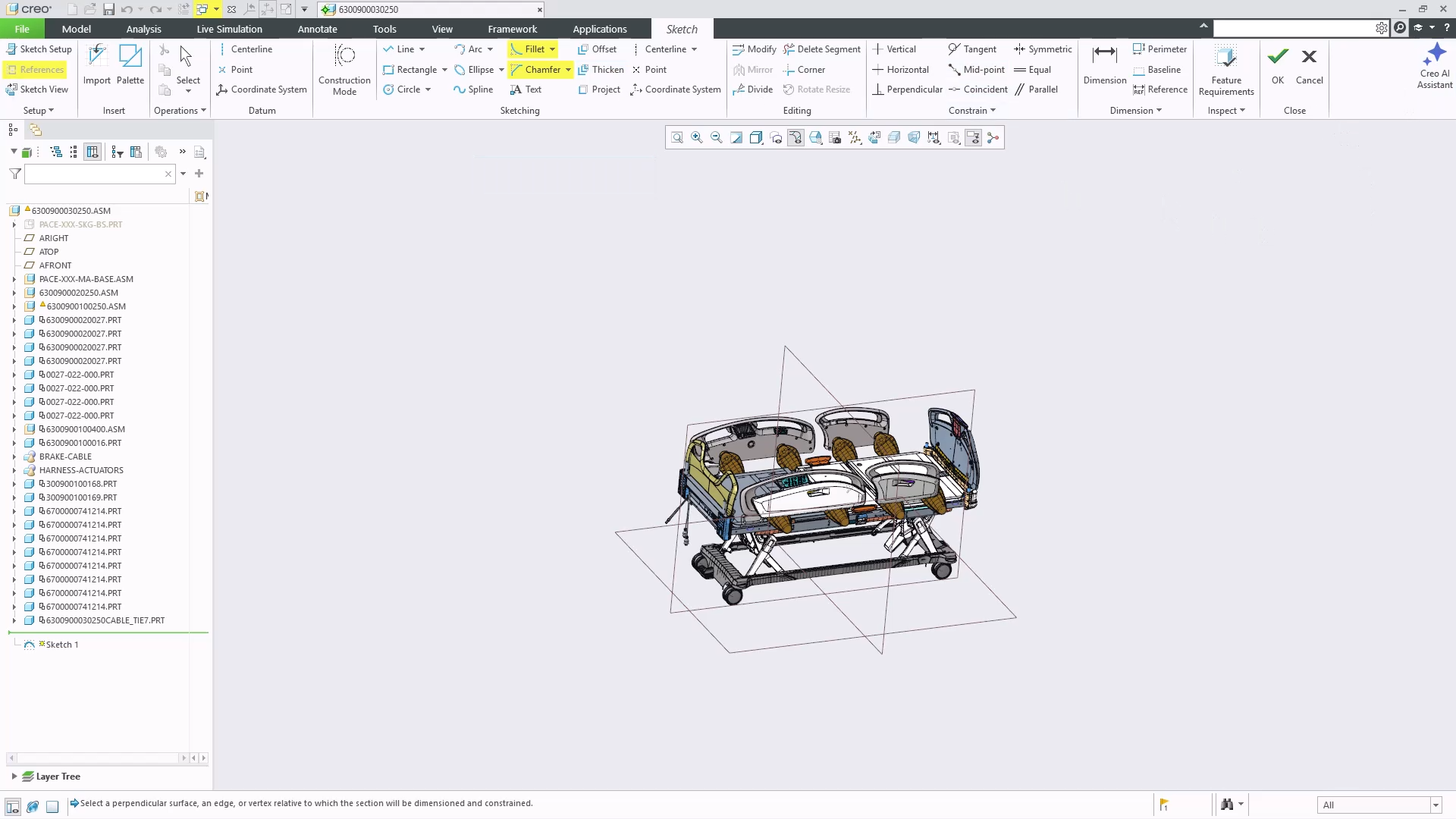Viewport: 1456px width, 819px height.
Task: Click the Sketch View button
Action: pos(37,89)
